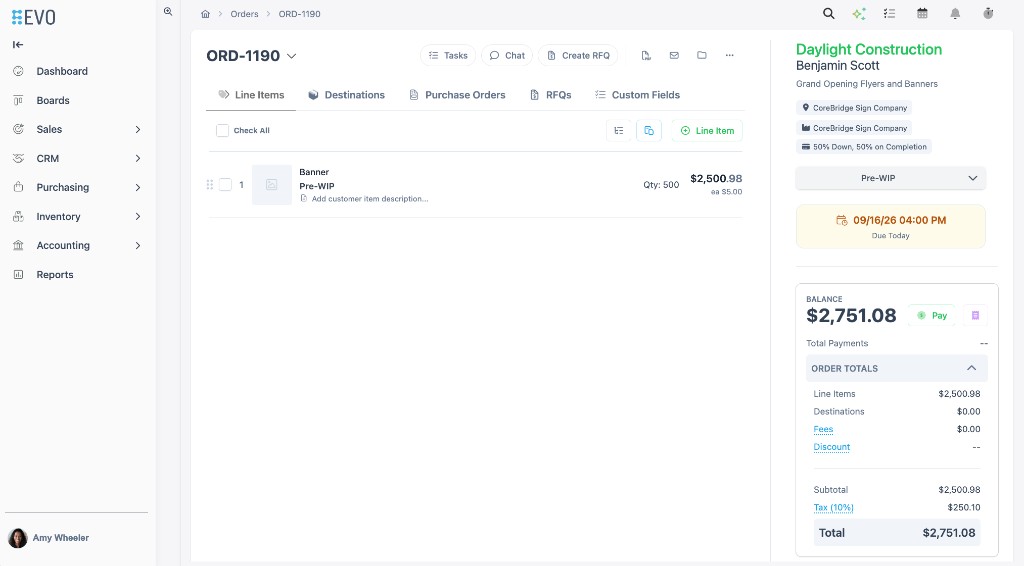Image resolution: width=1024 pixels, height=566 pixels.
Task: Click the Banner price $2,500.98
Action: [x=716, y=178]
